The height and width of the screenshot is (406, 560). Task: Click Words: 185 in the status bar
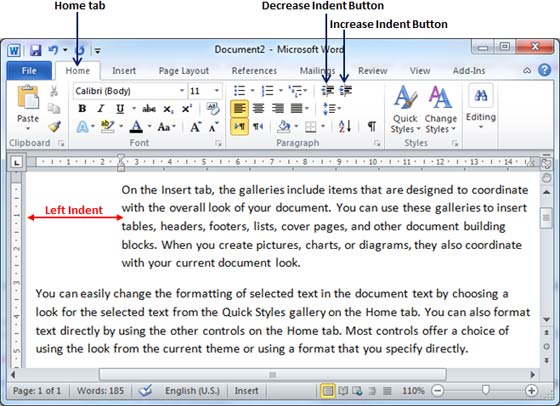pos(100,391)
